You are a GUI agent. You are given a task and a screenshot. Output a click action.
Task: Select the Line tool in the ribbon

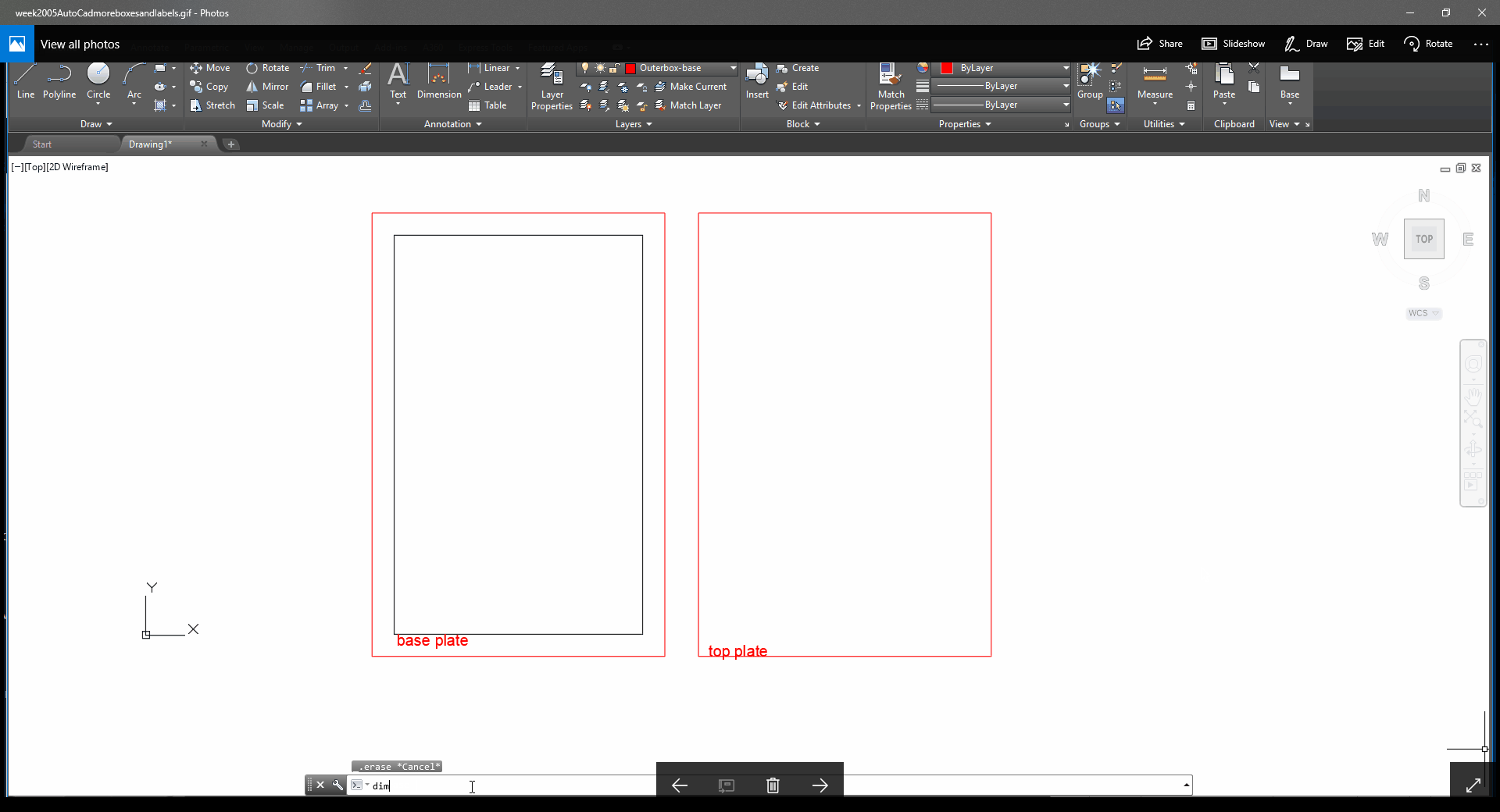coord(25,82)
